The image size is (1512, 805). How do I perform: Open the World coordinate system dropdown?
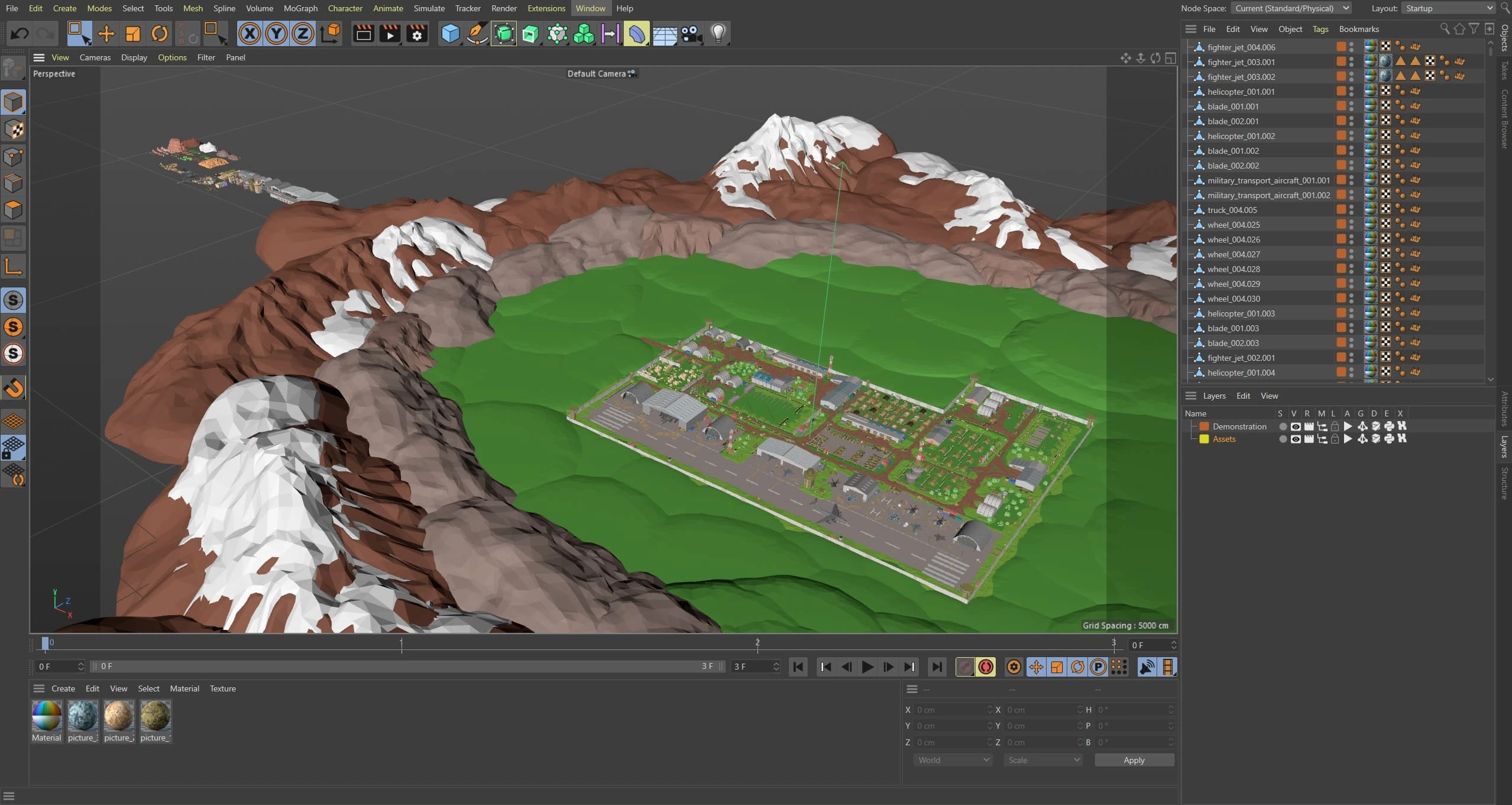tap(953, 760)
